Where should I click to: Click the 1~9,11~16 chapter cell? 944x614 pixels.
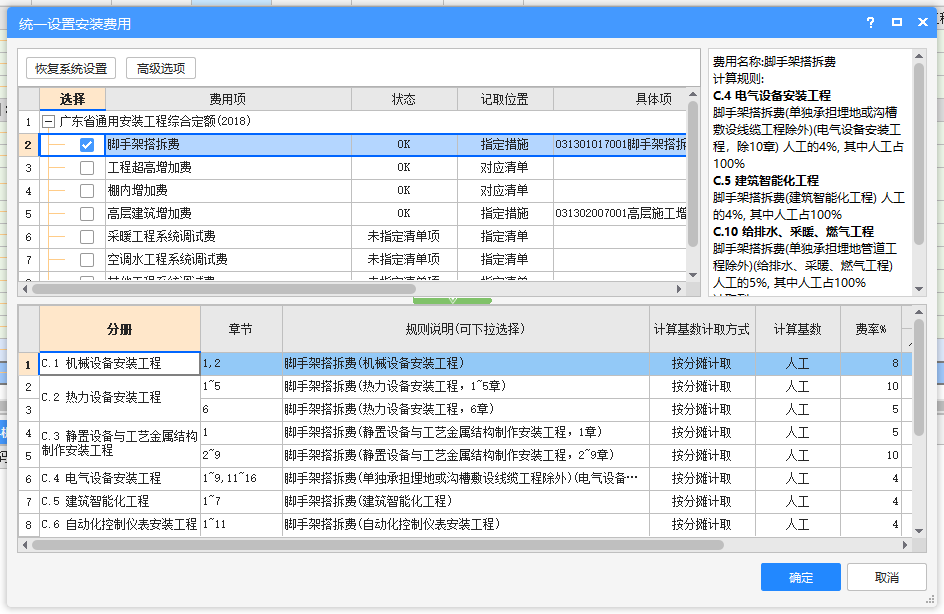(x=241, y=479)
